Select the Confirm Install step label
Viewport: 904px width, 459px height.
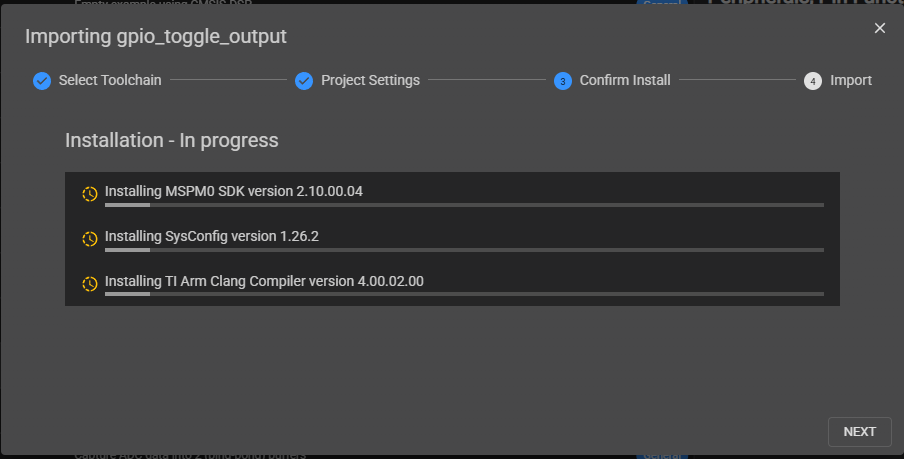click(625, 80)
